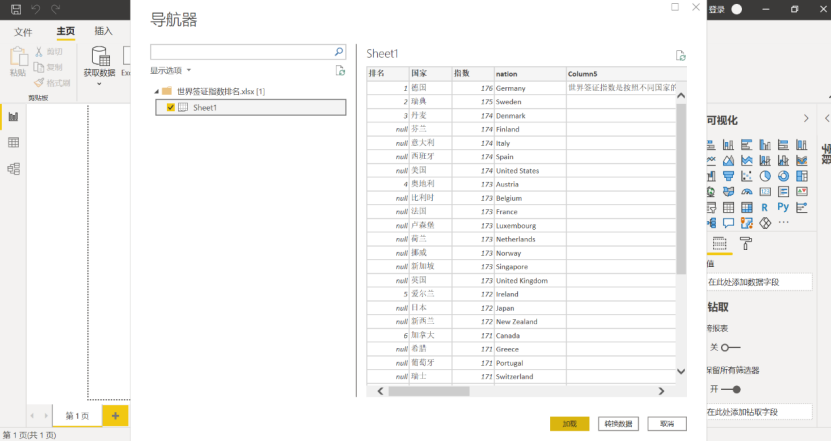This screenshot has width=831, height=442.
Task: Click the preview scrollbar down arrow
Action: (681, 372)
